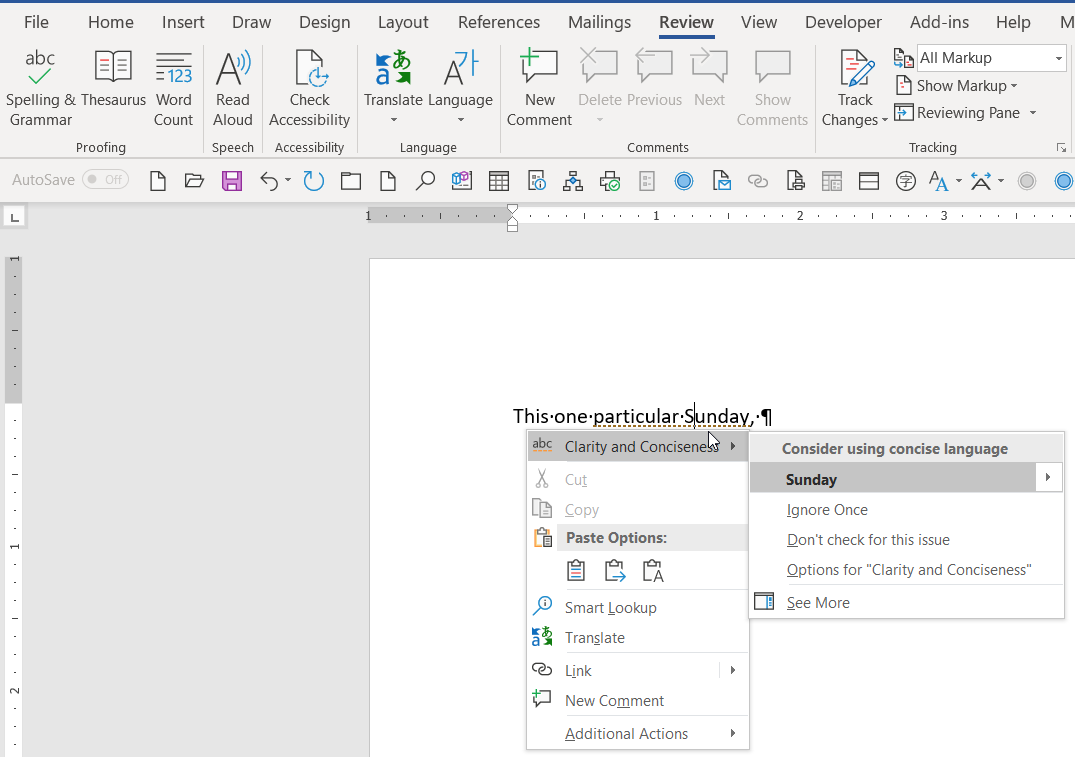
Task: Undo the last action
Action: coord(269,181)
